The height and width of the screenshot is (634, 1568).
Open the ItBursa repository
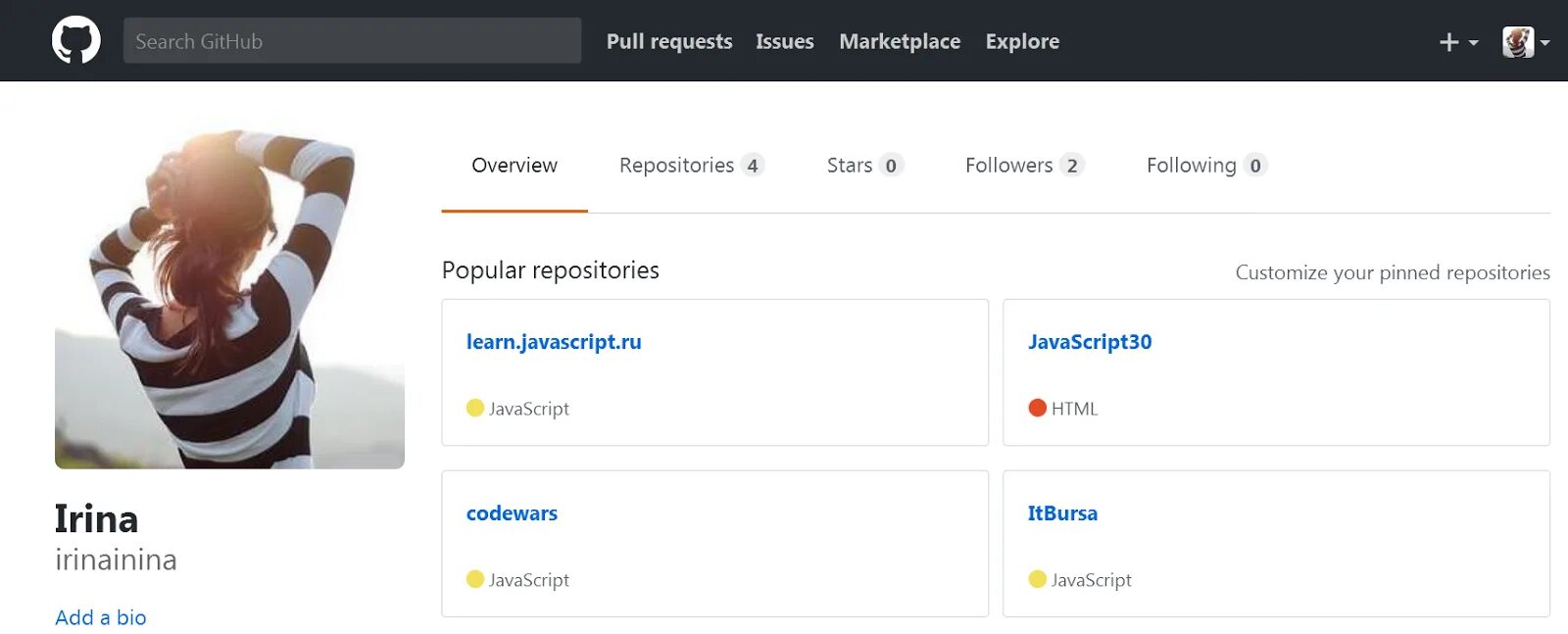click(1062, 513)
